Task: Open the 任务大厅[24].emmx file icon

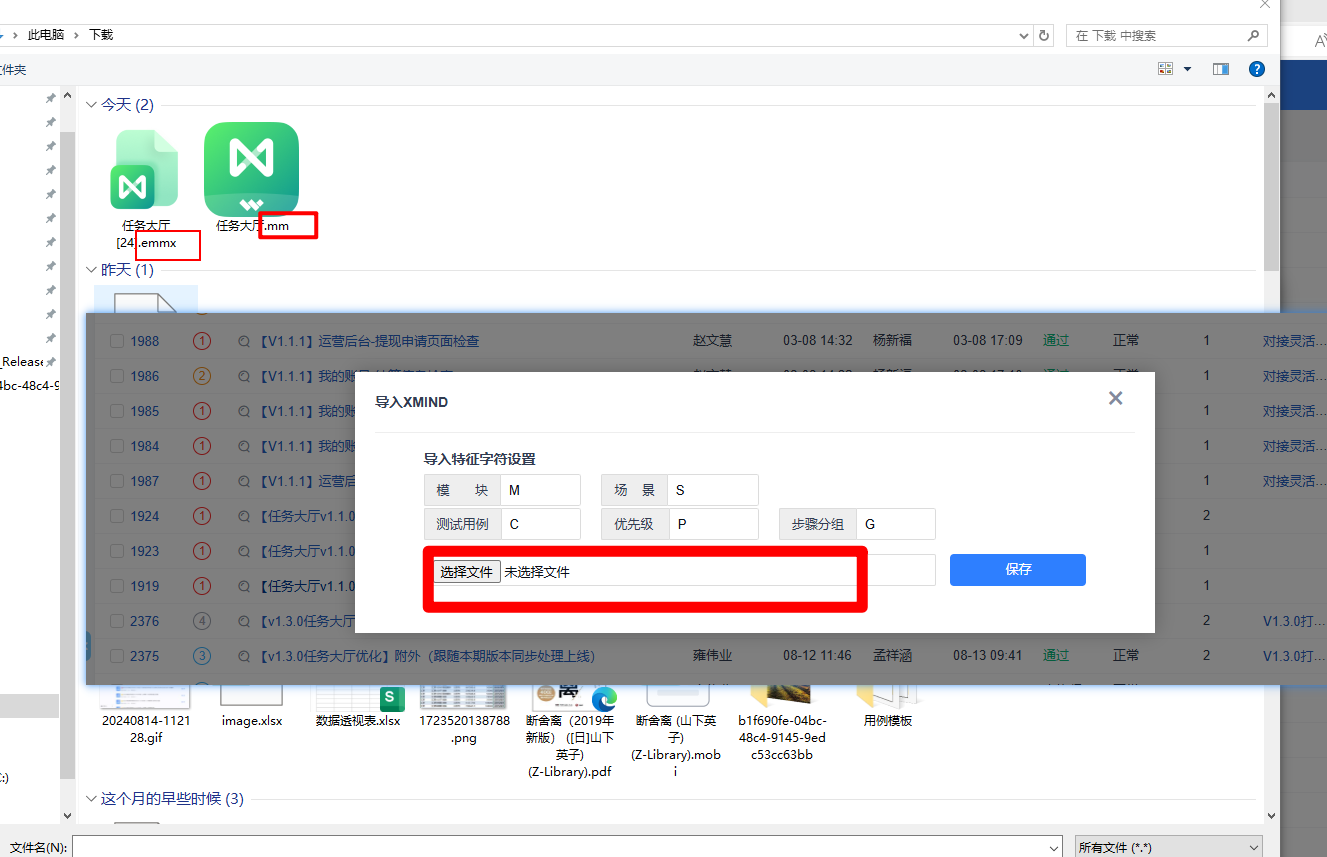Action: 145,170
